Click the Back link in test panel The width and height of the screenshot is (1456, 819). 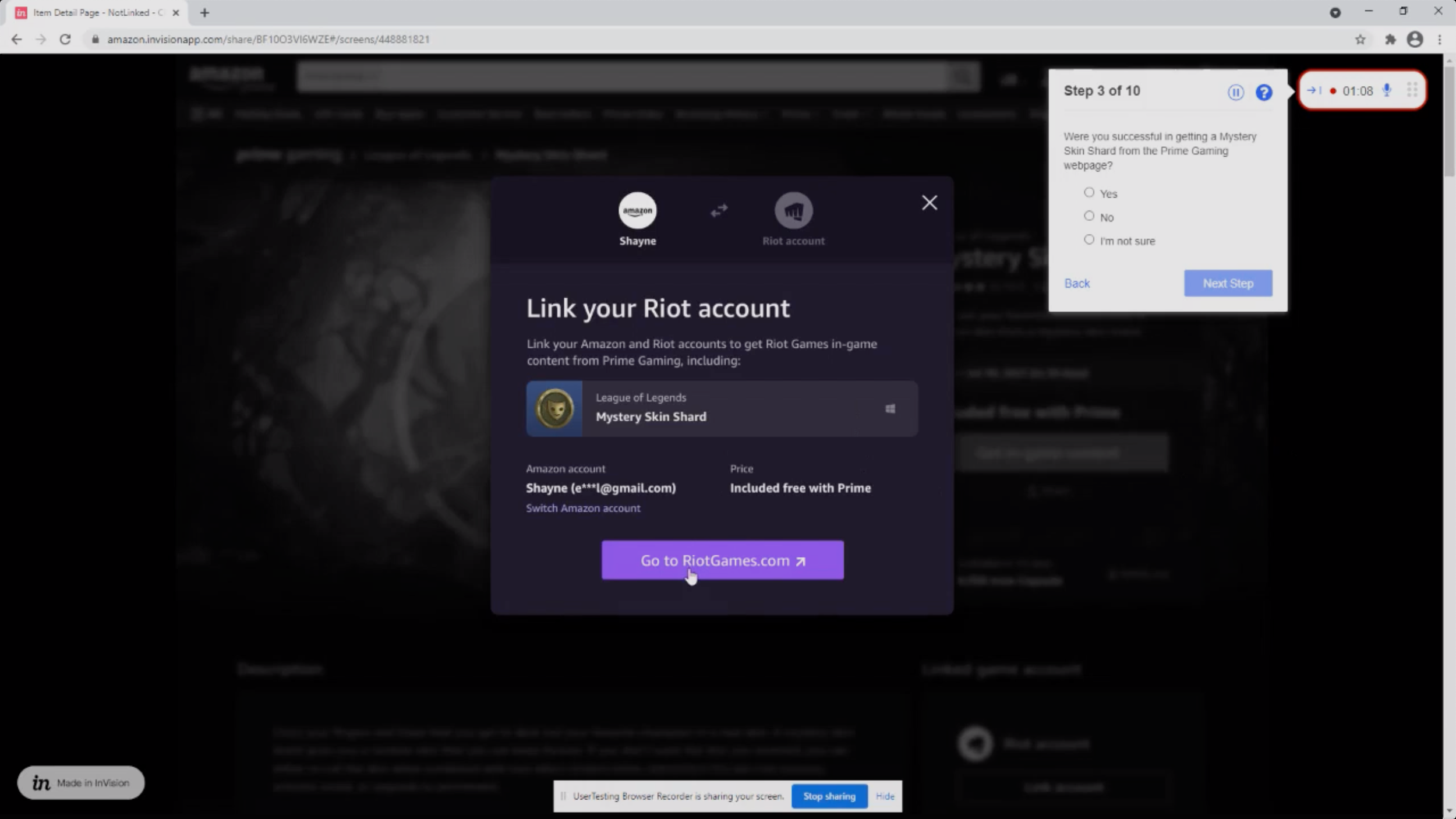[x=1076, y=284]
